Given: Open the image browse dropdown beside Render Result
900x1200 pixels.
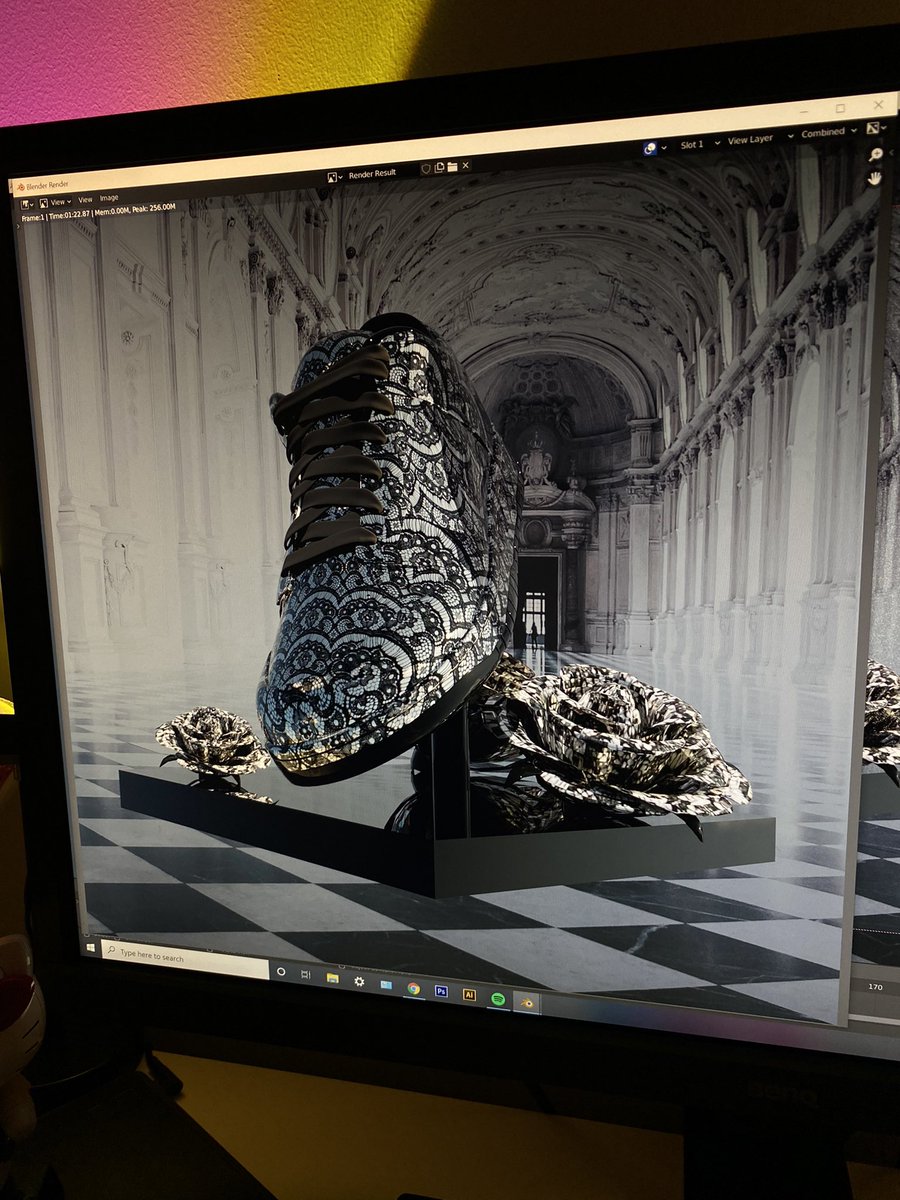Looking at the screenshot, I should [336, 176].
